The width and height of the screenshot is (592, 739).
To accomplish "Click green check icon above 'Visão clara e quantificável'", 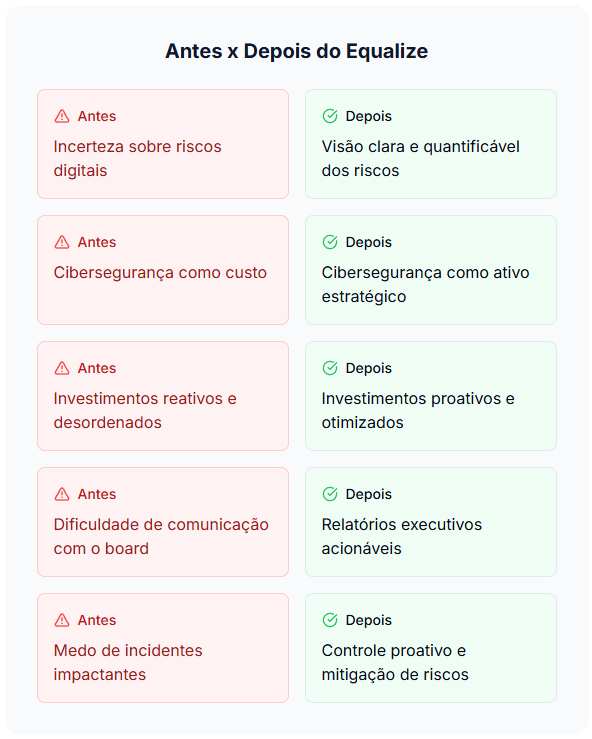I will (x=330, y=116).
